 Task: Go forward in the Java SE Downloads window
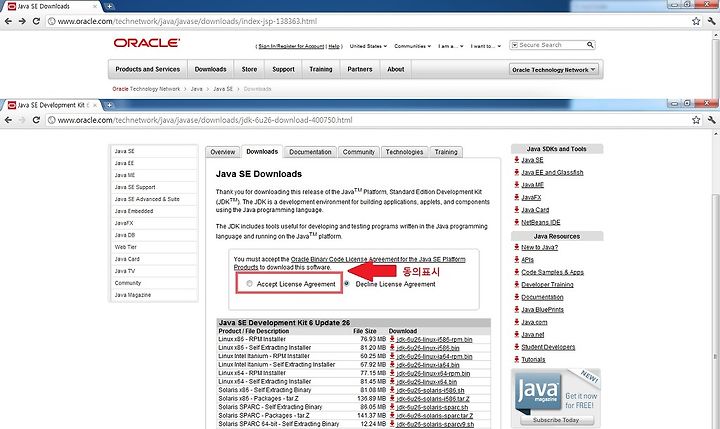tap(22, 21)
